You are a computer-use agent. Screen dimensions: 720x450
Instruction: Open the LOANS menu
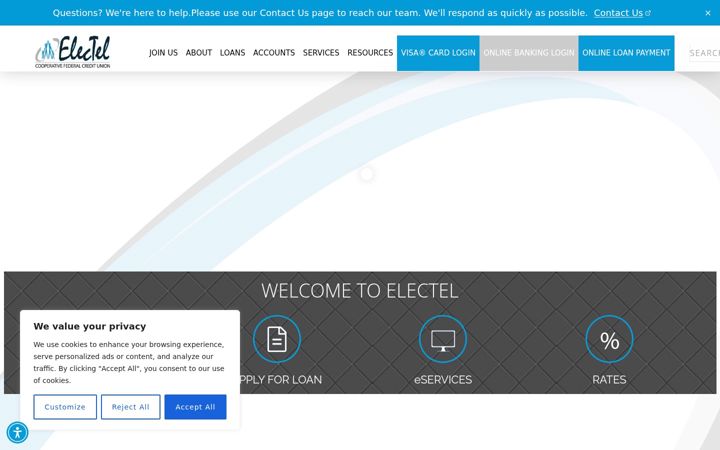232,53
